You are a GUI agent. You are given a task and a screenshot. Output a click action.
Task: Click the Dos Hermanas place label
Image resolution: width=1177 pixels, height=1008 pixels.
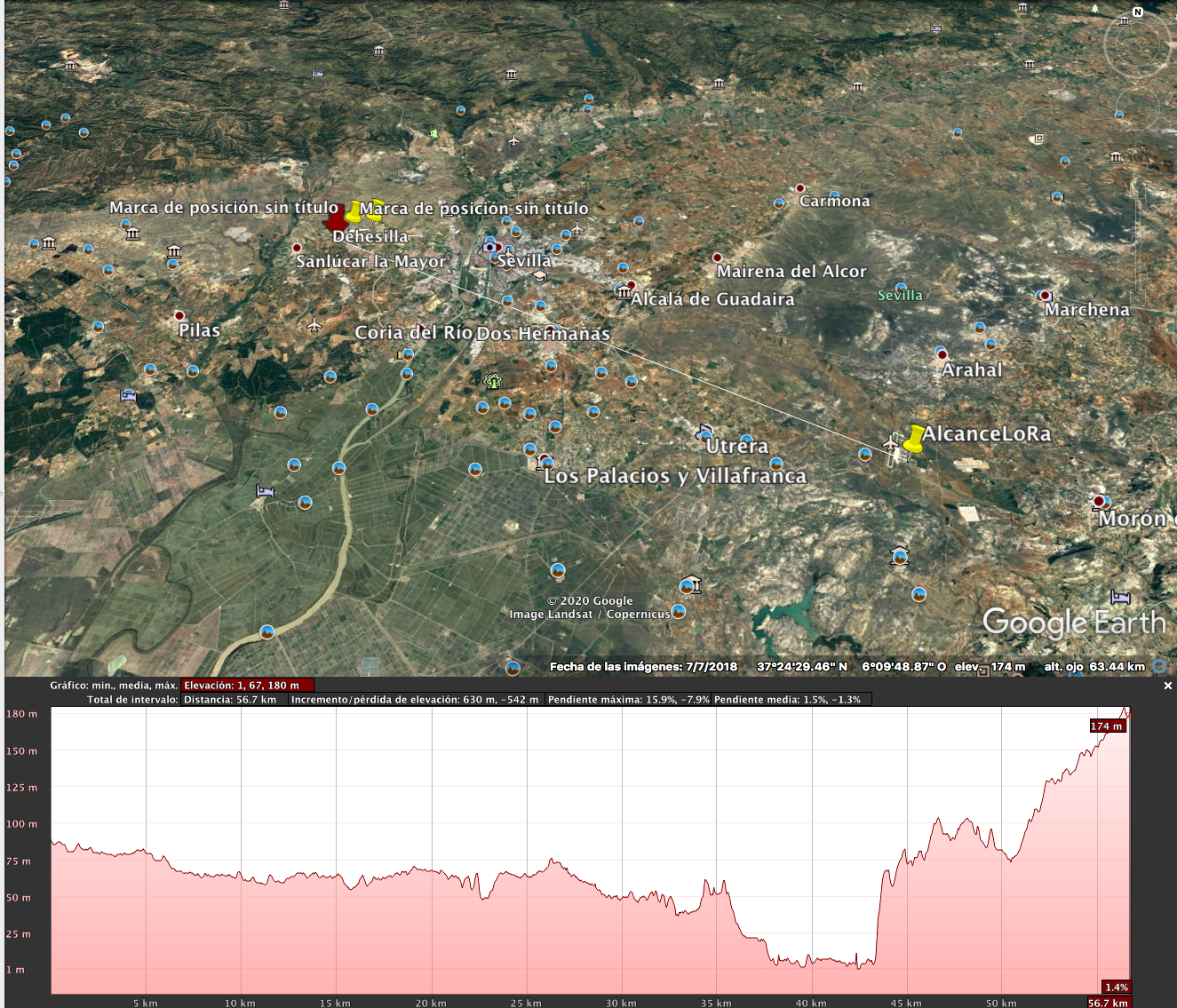pyautogui.click(x=544, y=334)
